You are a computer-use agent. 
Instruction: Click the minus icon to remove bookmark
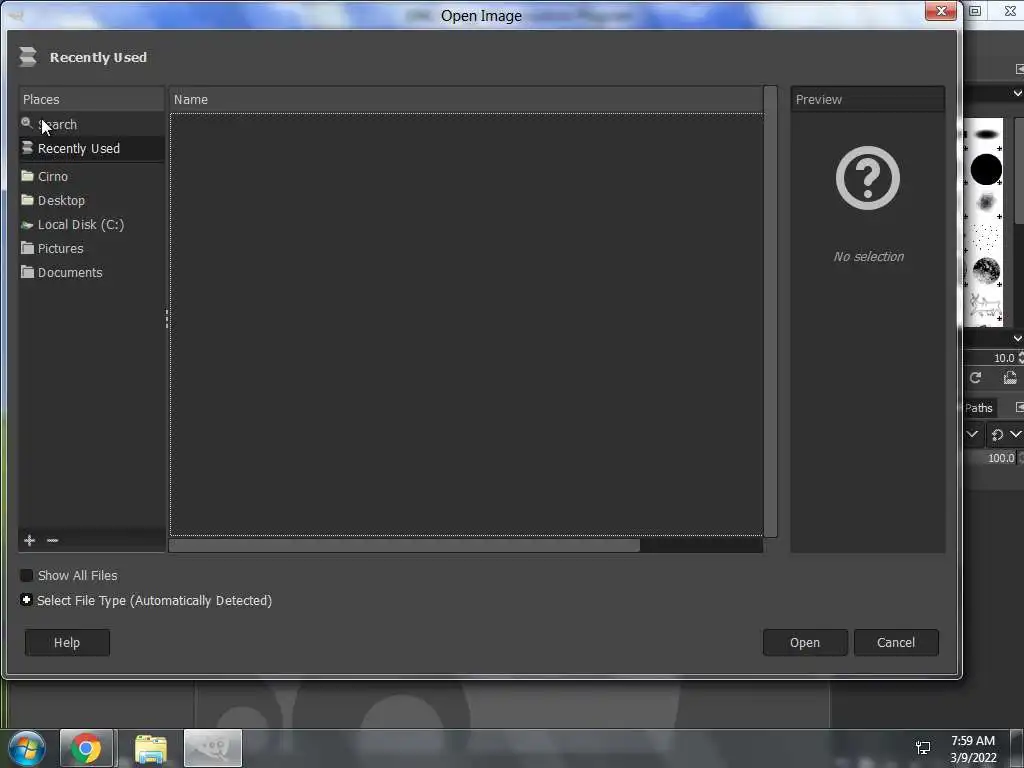[53, 540]
